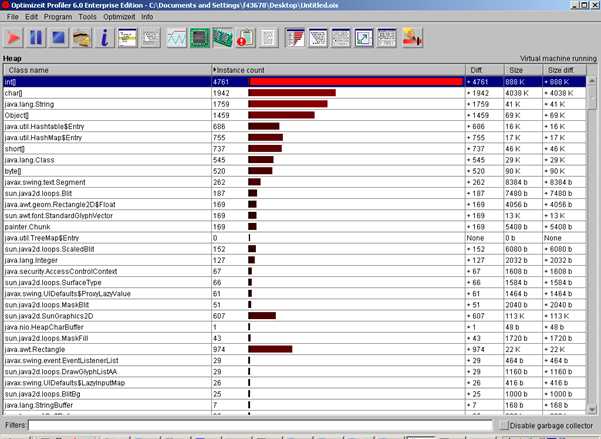Open the Program menu
601x439 pixels.
58,17
